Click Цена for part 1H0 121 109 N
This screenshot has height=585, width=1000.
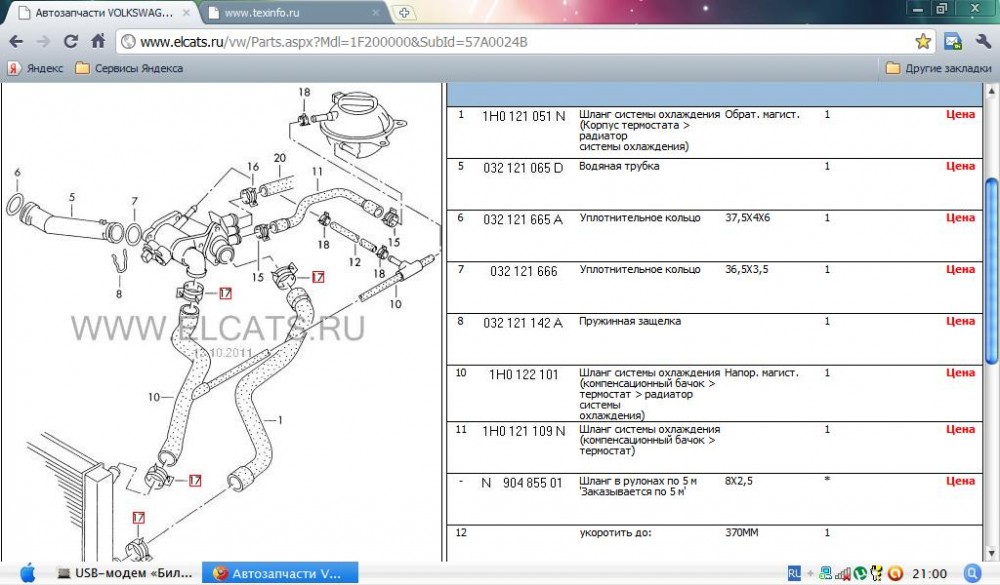click(960, 429)
